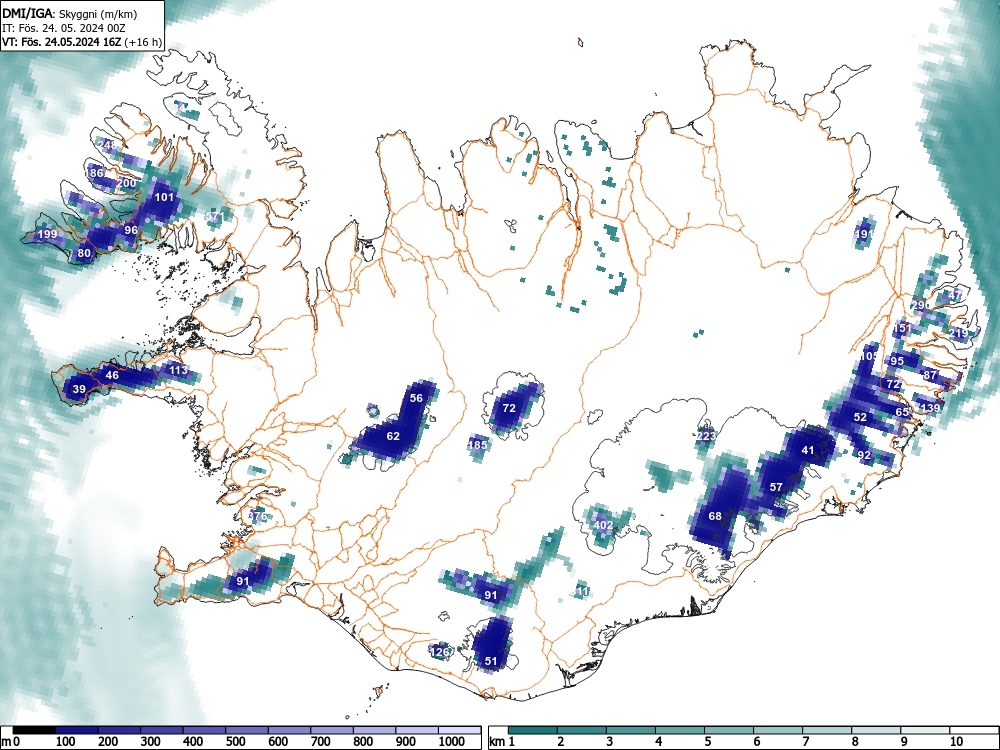Viewport: 1000px width, 750px height.
Task: Click the value 126 near the south coast
Action: coord(441,652)
